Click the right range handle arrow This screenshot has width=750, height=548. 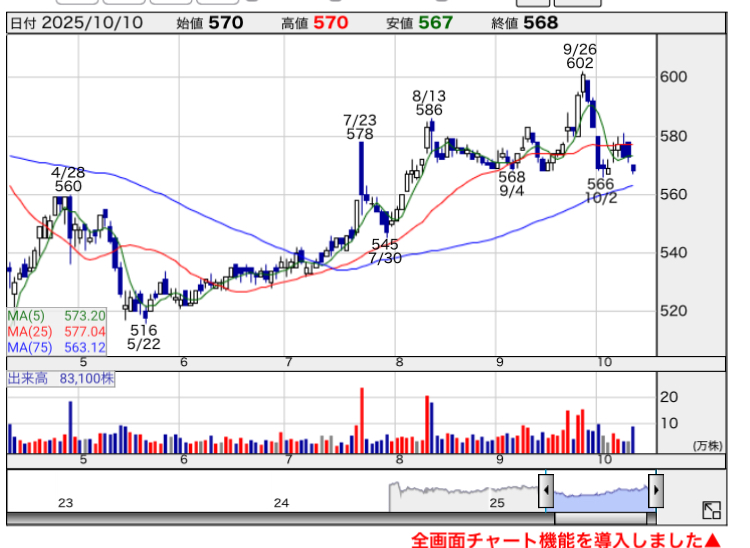tap(655, 491)
